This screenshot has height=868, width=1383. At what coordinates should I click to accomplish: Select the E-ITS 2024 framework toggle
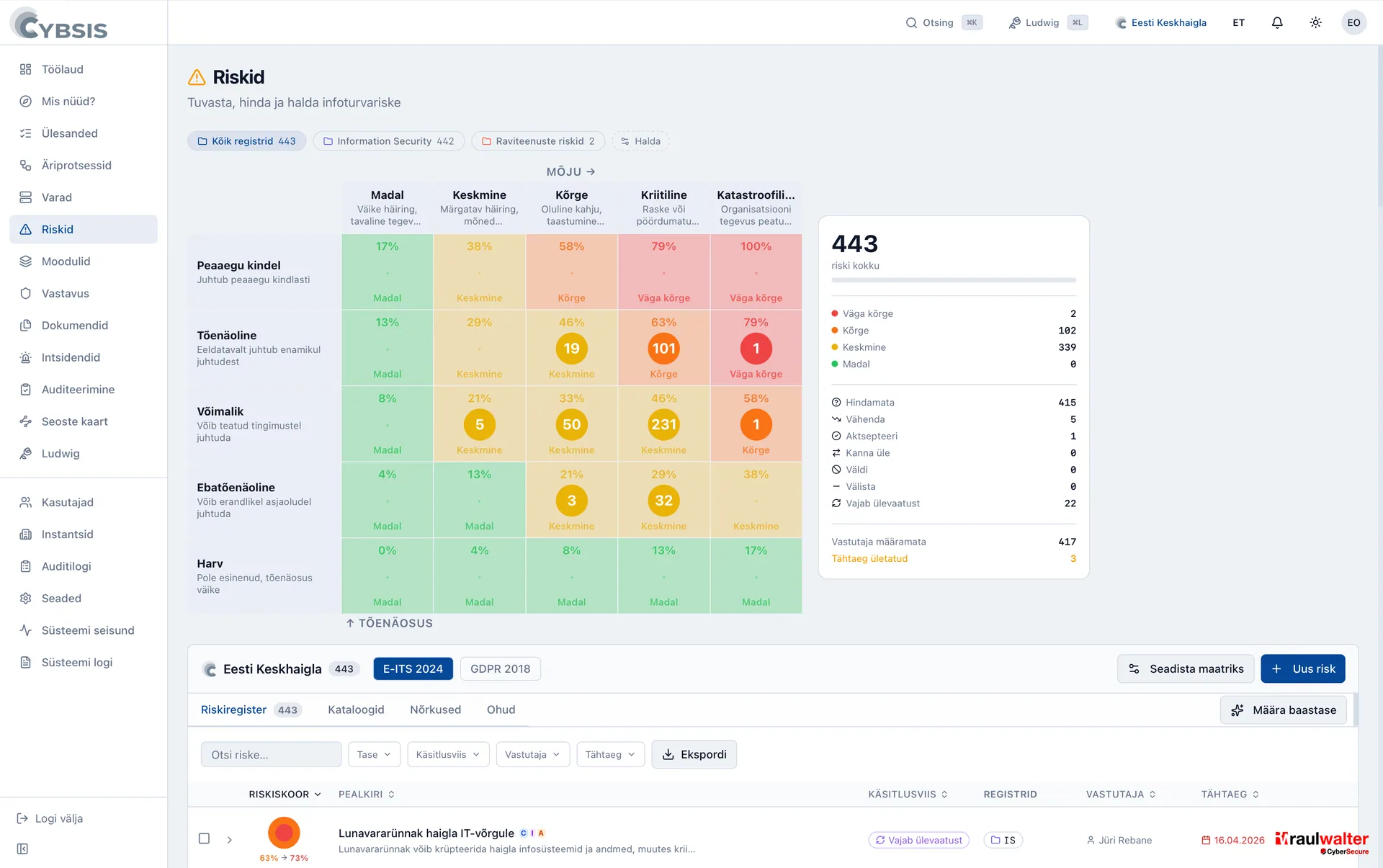coord(413,668)
